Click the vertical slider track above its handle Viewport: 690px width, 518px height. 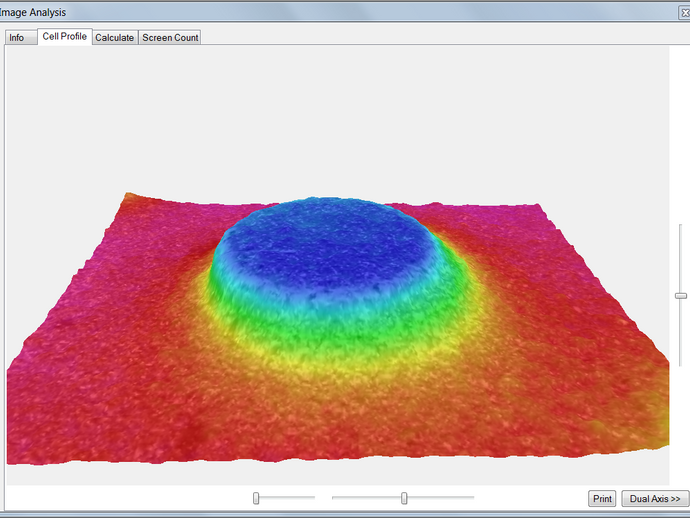point(681,255)
